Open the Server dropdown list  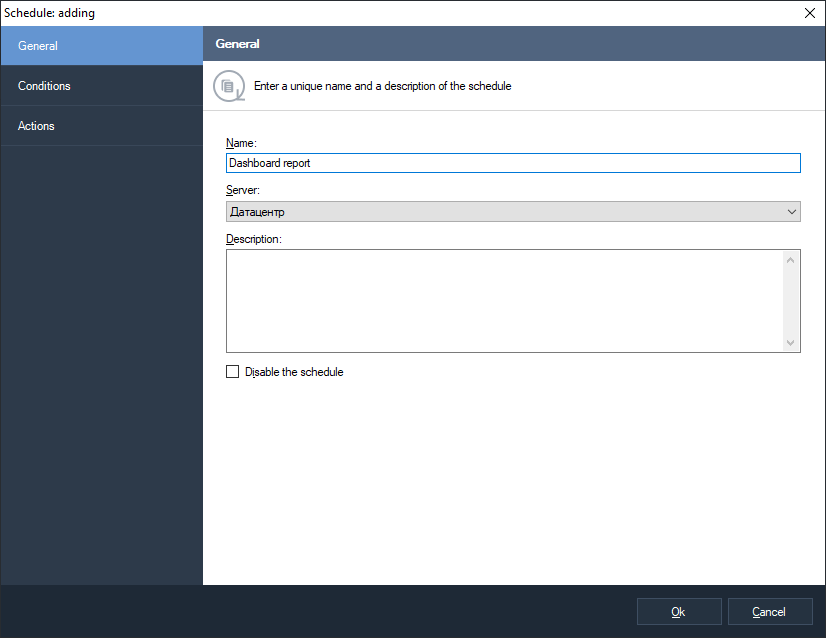click(512, 212)
